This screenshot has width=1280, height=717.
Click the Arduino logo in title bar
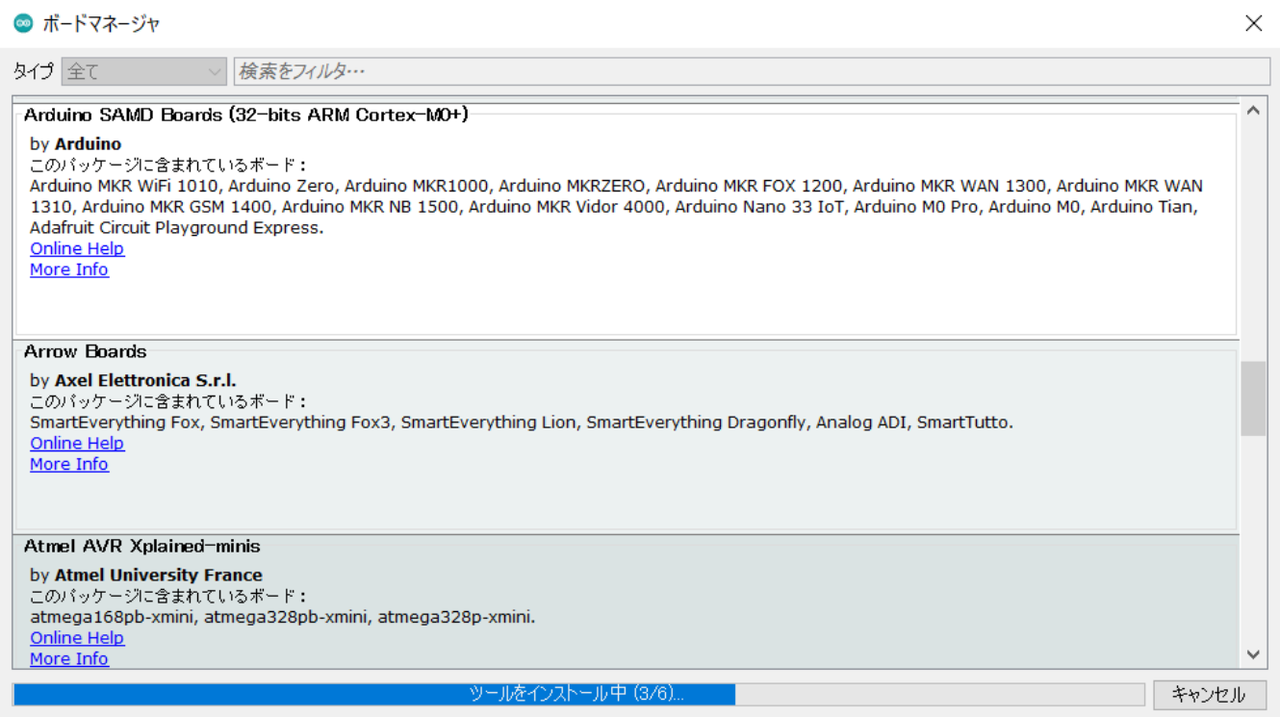coord(23,23)
